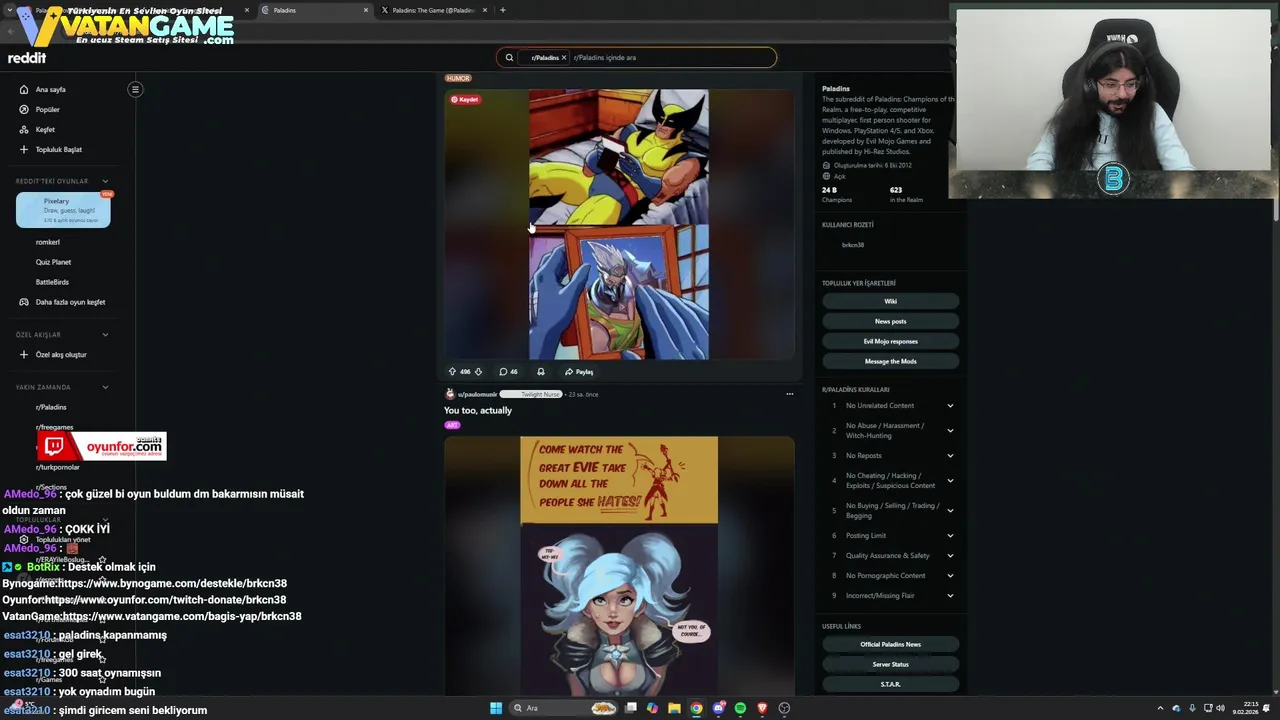Switch to Paladins: The Game X tab

point(432,10)
